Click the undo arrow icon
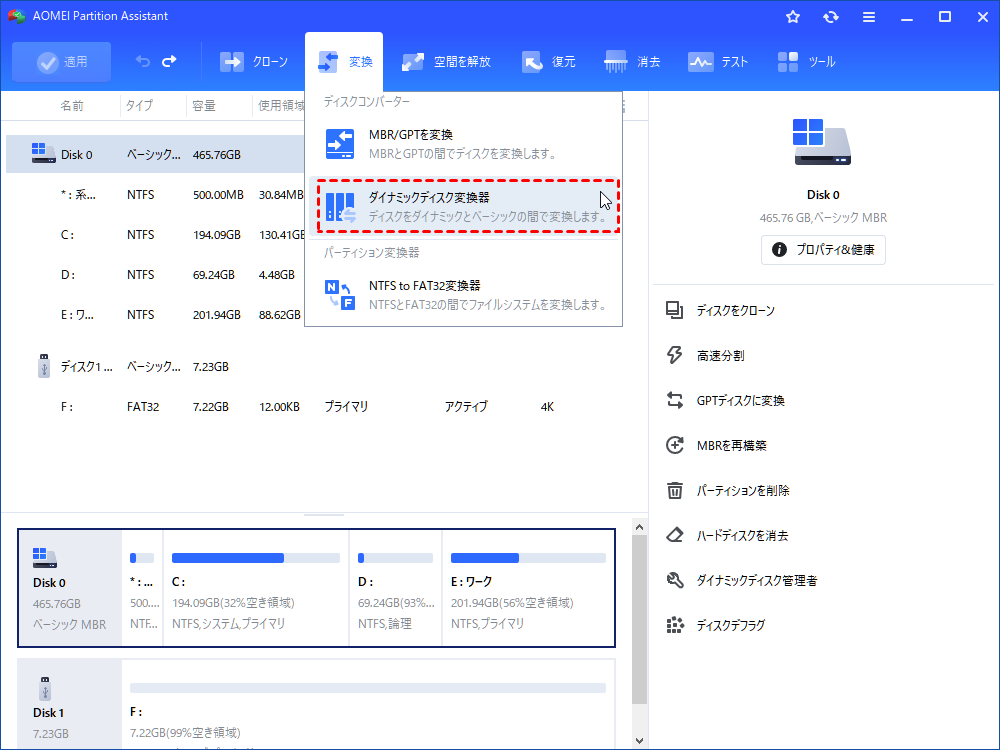The height and width of the screenshot is (750, 1000). [143, 62]
